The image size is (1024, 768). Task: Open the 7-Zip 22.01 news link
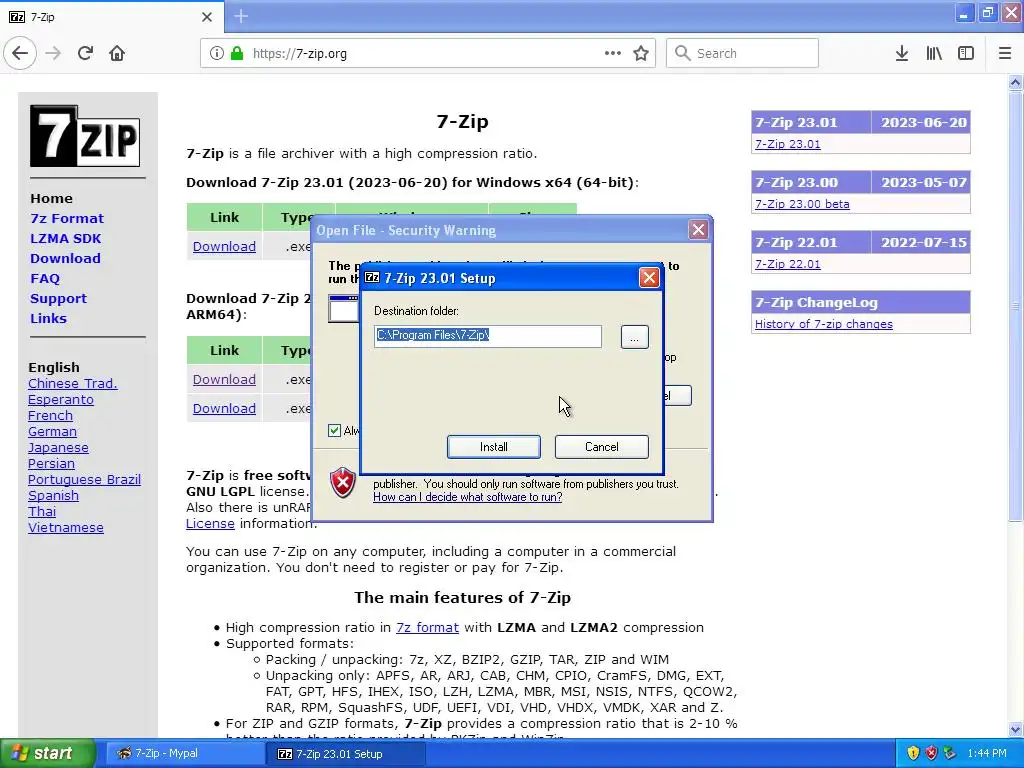[x=788, y=264]
